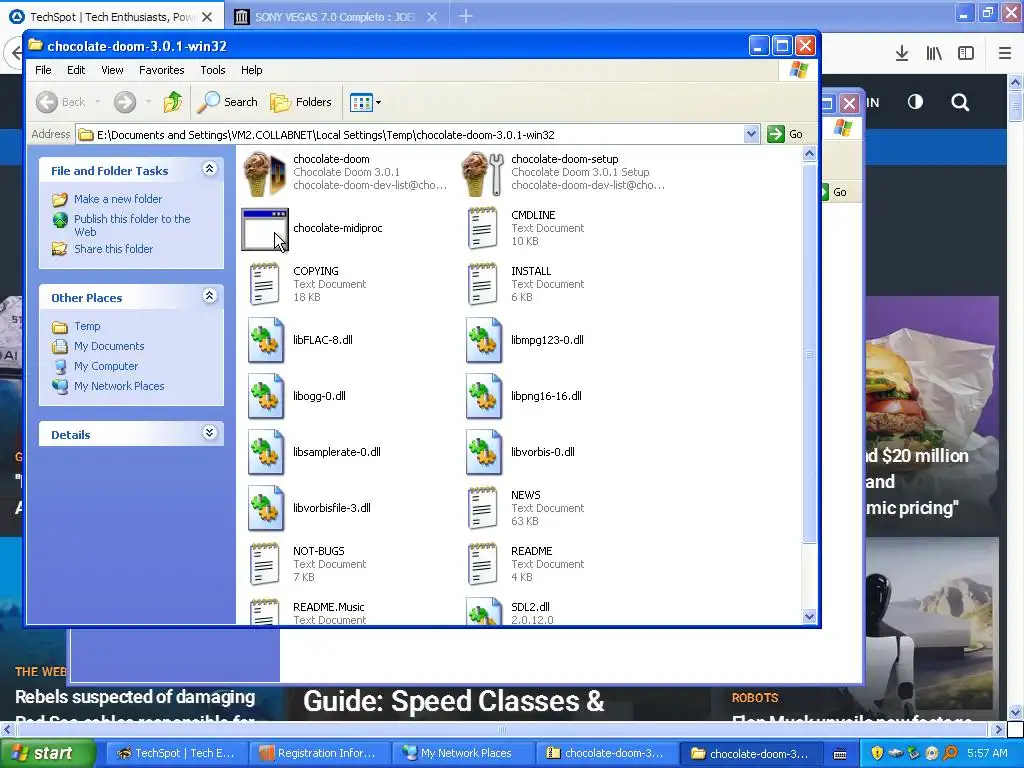Image resolution: width=1024 pixels, height=768 pixels.
Task: Select the chocolate-midiproc program icon
Action: point(264,229)
